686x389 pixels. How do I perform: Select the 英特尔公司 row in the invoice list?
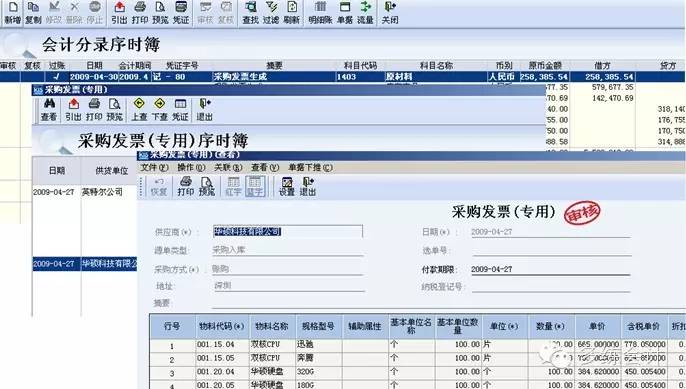pyautogui.click(x=85, y=192)
